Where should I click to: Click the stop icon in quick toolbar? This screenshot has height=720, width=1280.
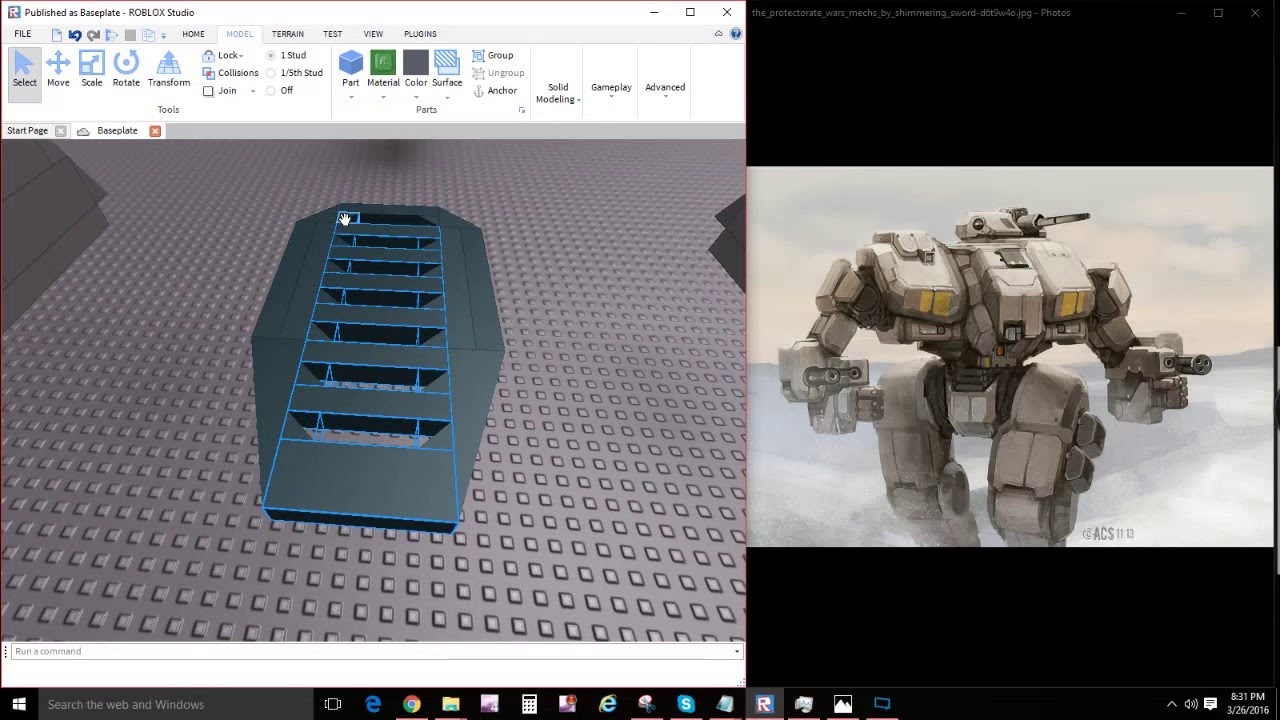pyautogui.click(x=130, y=35)
